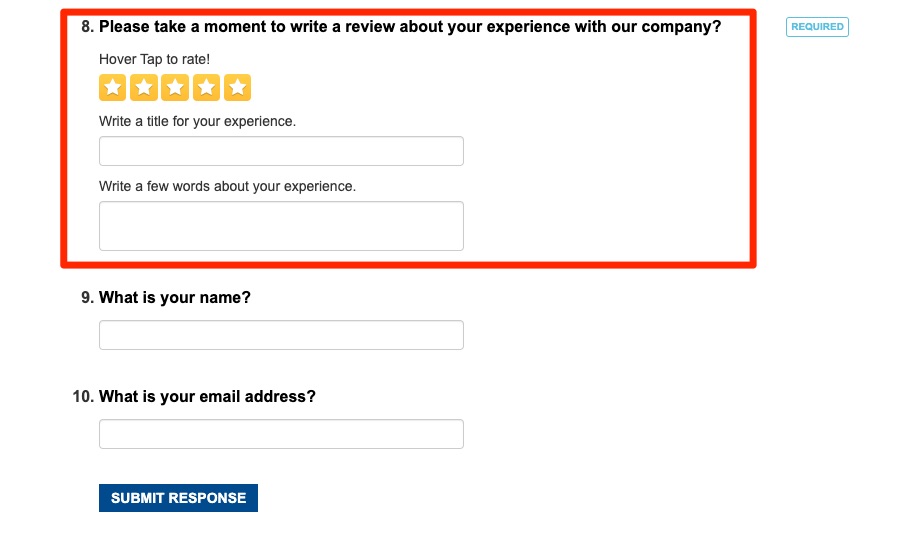The height and width of the screenshot is (537, 911).
Task: Give five stars with the last star
Action: coord(237,88)
